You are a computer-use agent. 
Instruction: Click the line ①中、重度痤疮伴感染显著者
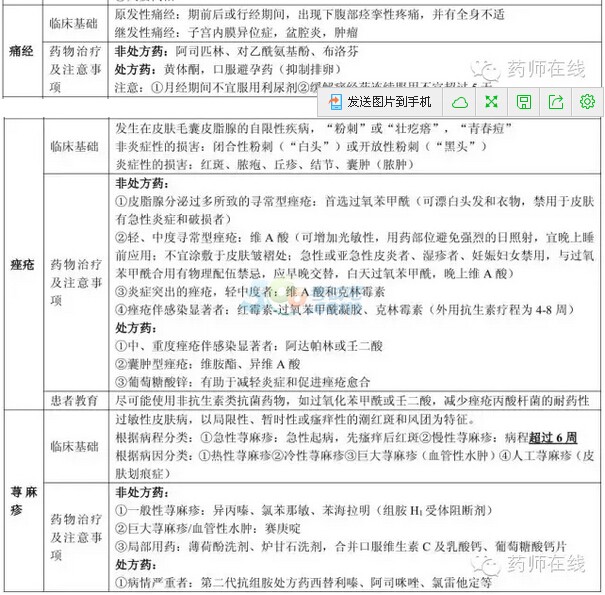pyautogui.click(x=249, y=346)
